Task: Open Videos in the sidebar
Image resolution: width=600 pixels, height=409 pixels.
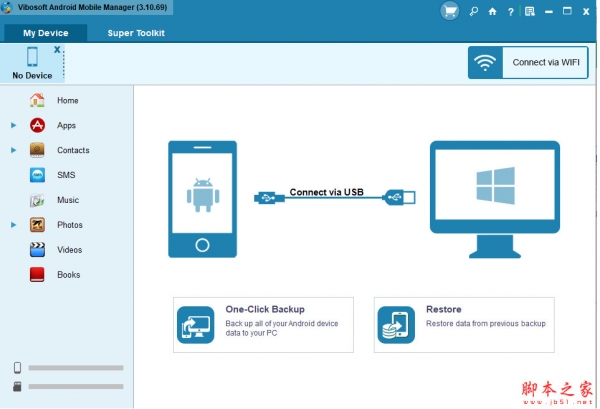Action: click(69, 249)
